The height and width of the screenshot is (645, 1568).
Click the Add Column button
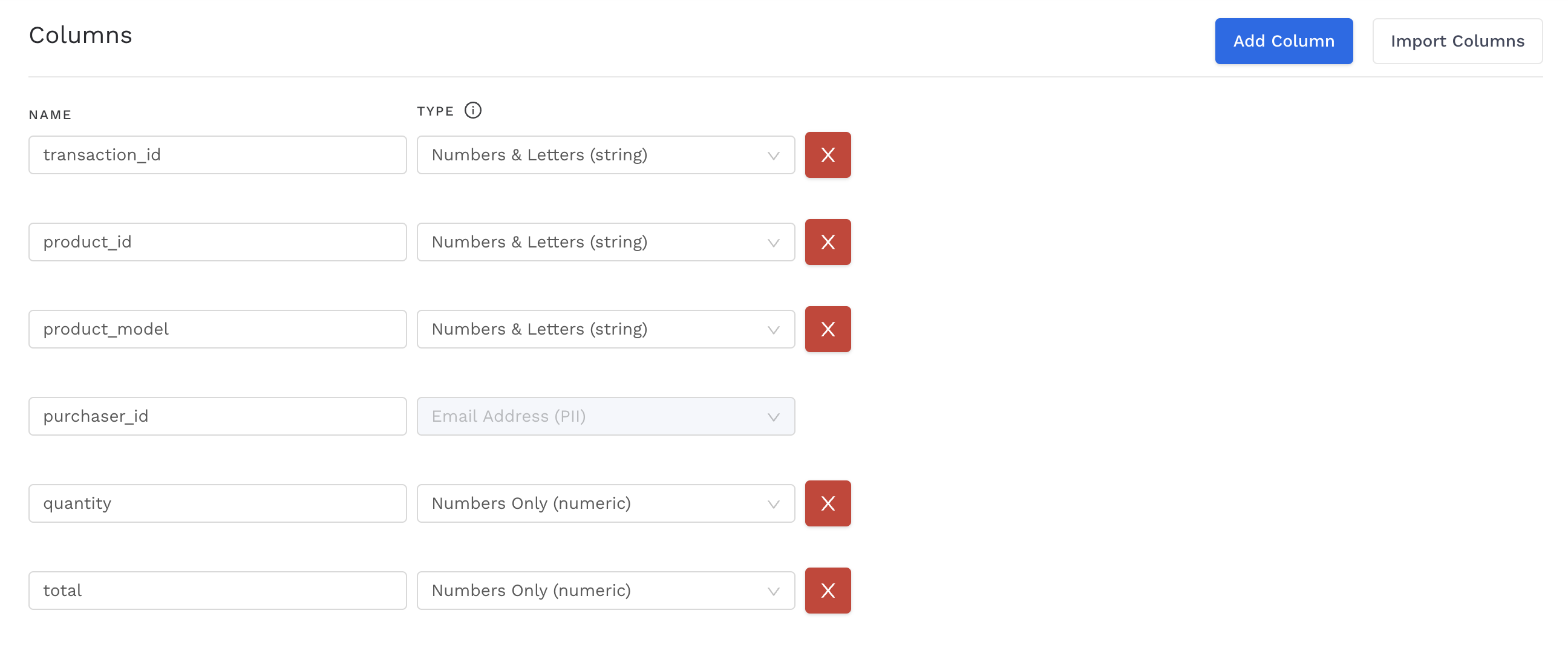1283,41
